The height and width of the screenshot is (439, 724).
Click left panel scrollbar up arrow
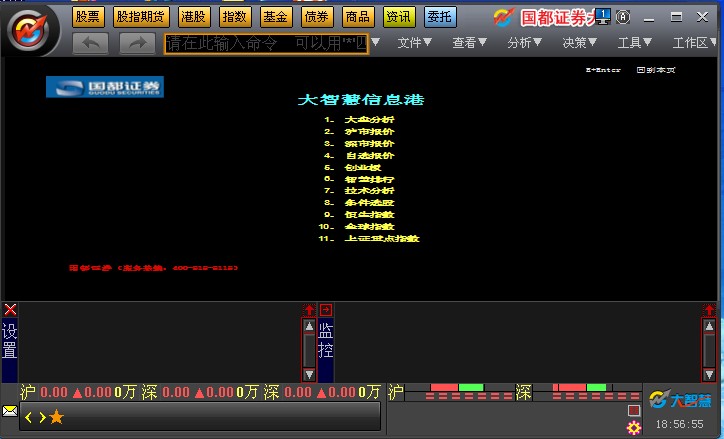click(x=309, y=326)
